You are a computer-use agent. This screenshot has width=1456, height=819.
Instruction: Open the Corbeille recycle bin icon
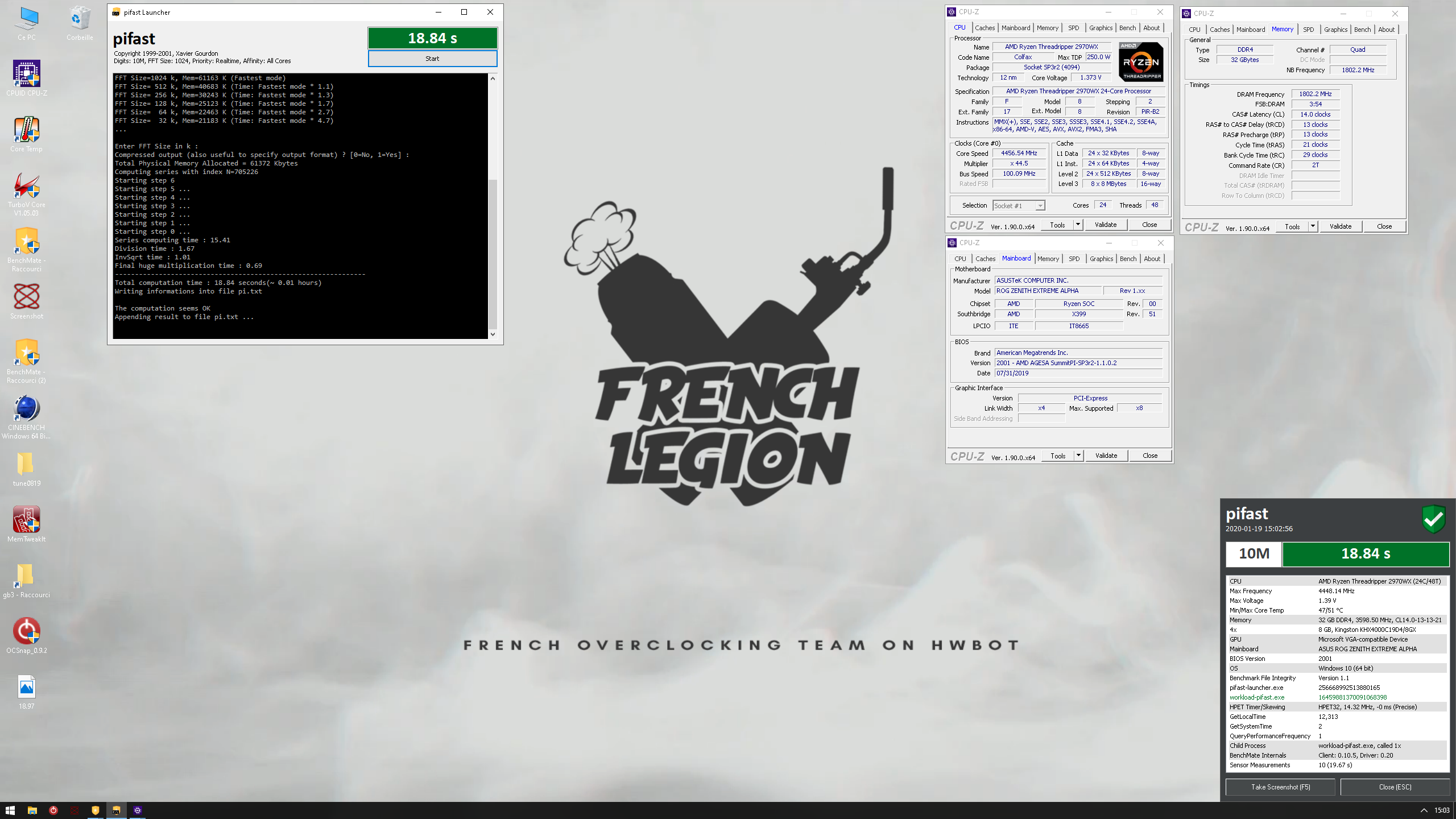[80, 23]
